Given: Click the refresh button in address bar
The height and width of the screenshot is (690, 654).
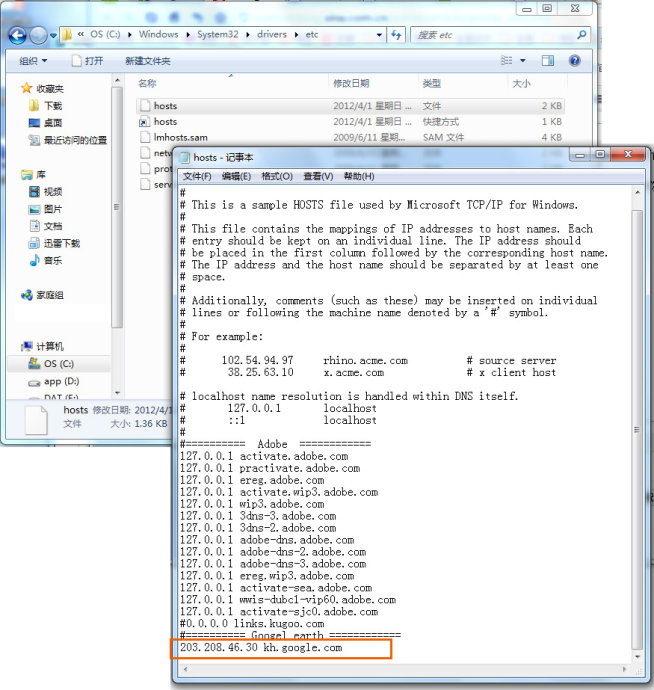Looking at the screenshot, I should 396,35.
